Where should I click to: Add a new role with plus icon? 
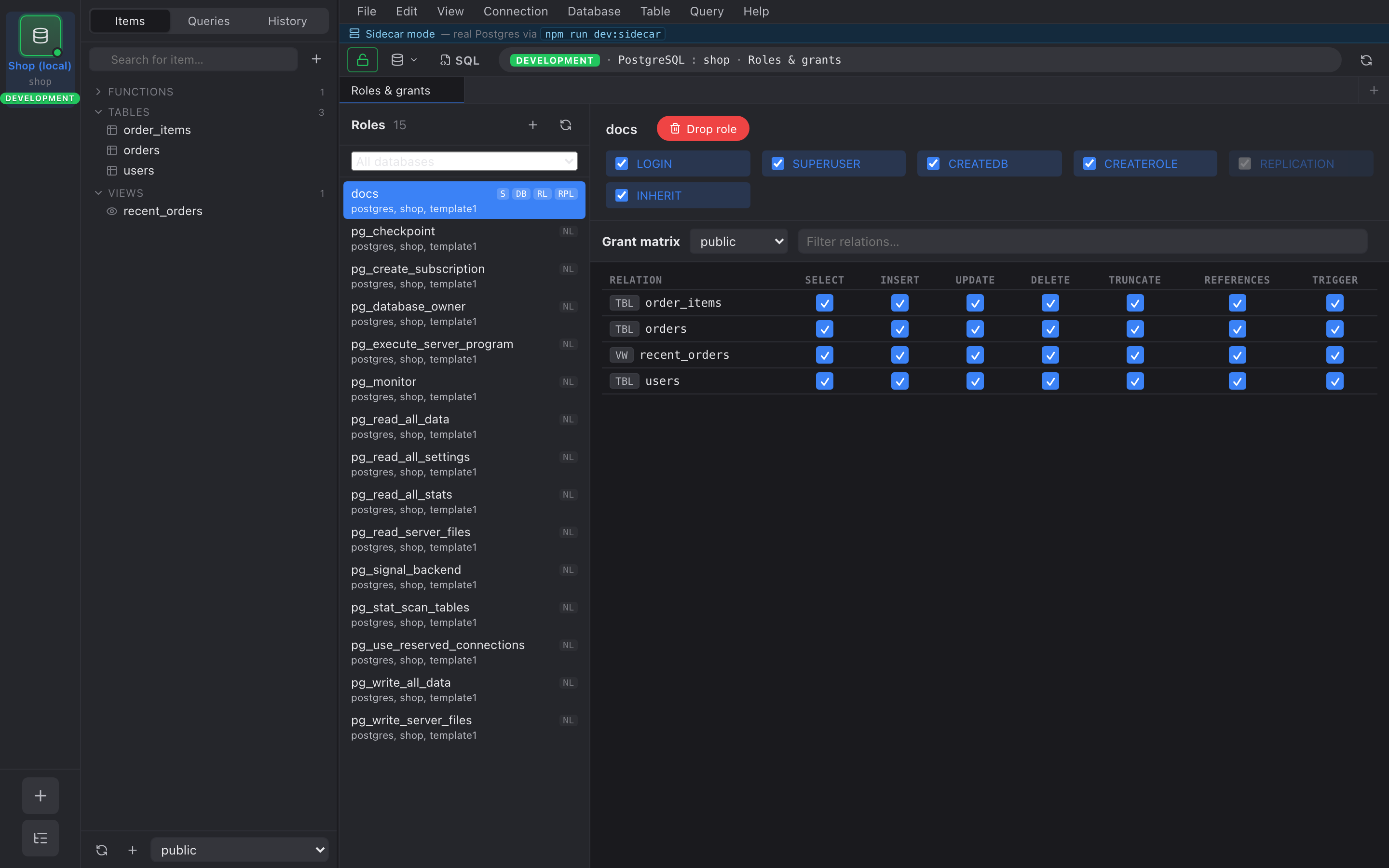532,125
